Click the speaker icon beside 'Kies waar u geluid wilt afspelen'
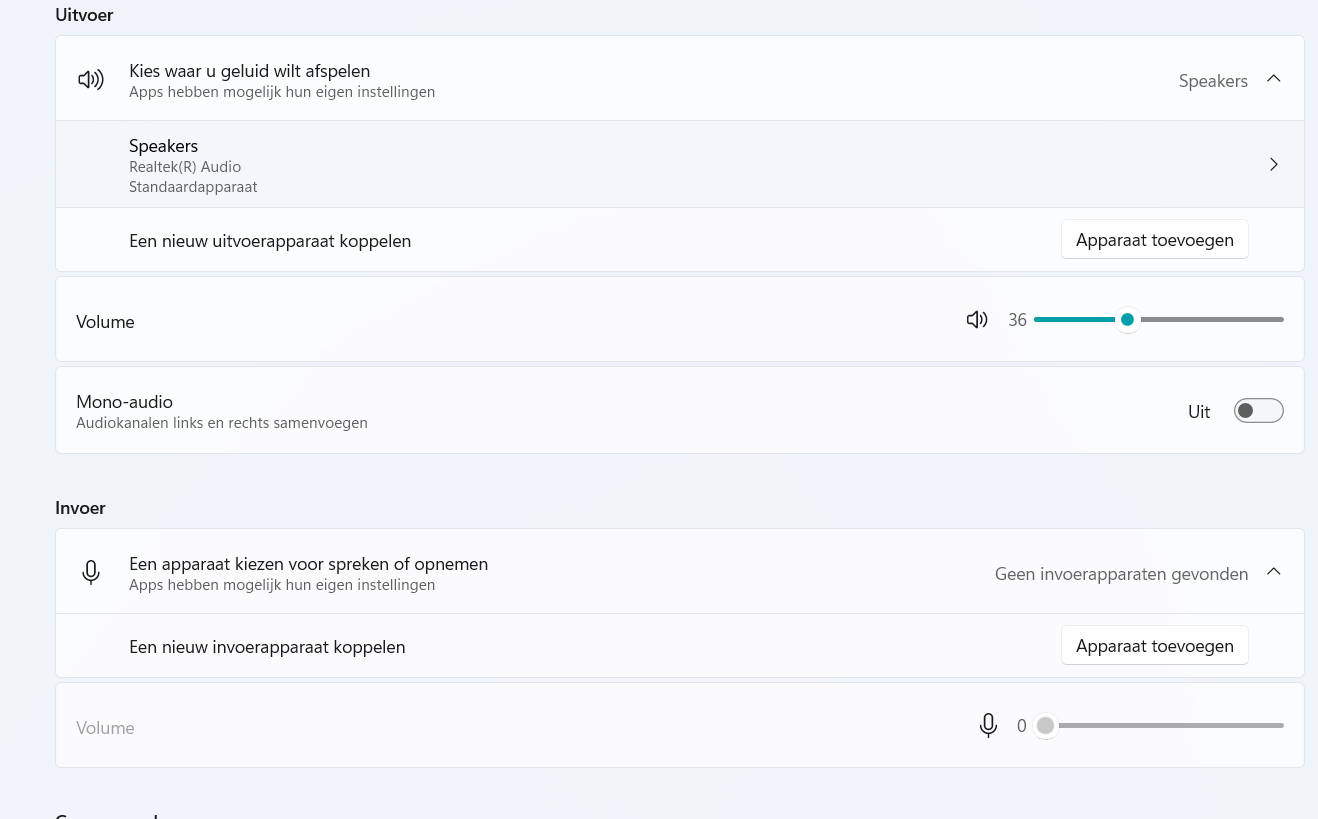Viewport: 1318px width, 819px height. 91,80
